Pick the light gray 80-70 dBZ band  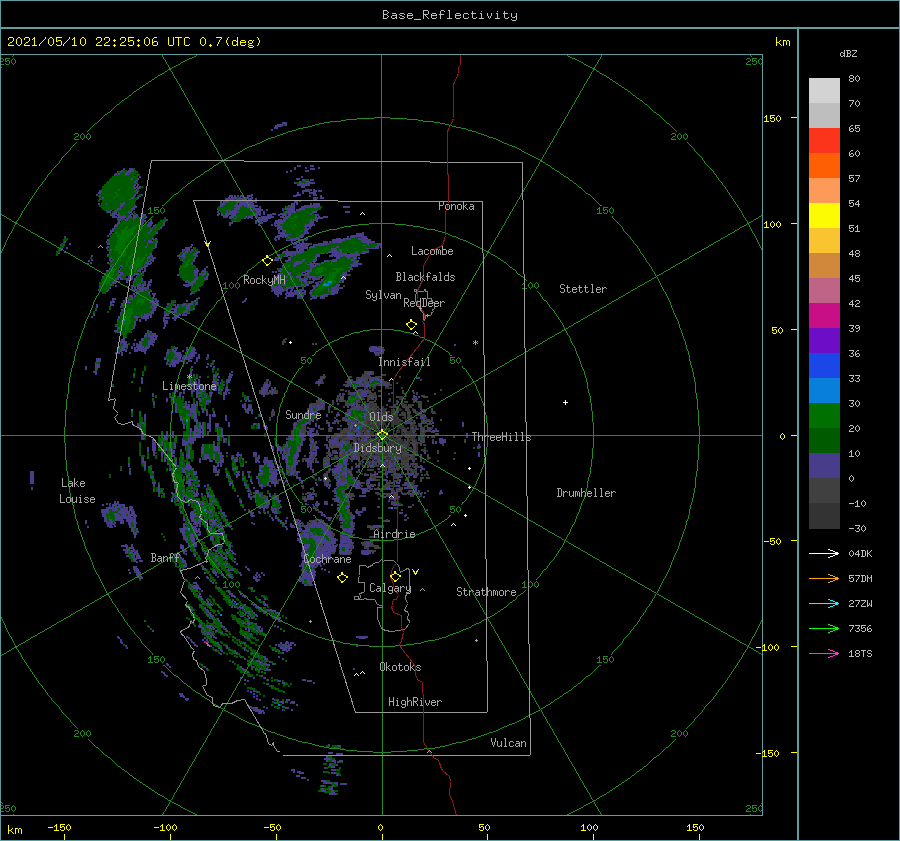824,91
